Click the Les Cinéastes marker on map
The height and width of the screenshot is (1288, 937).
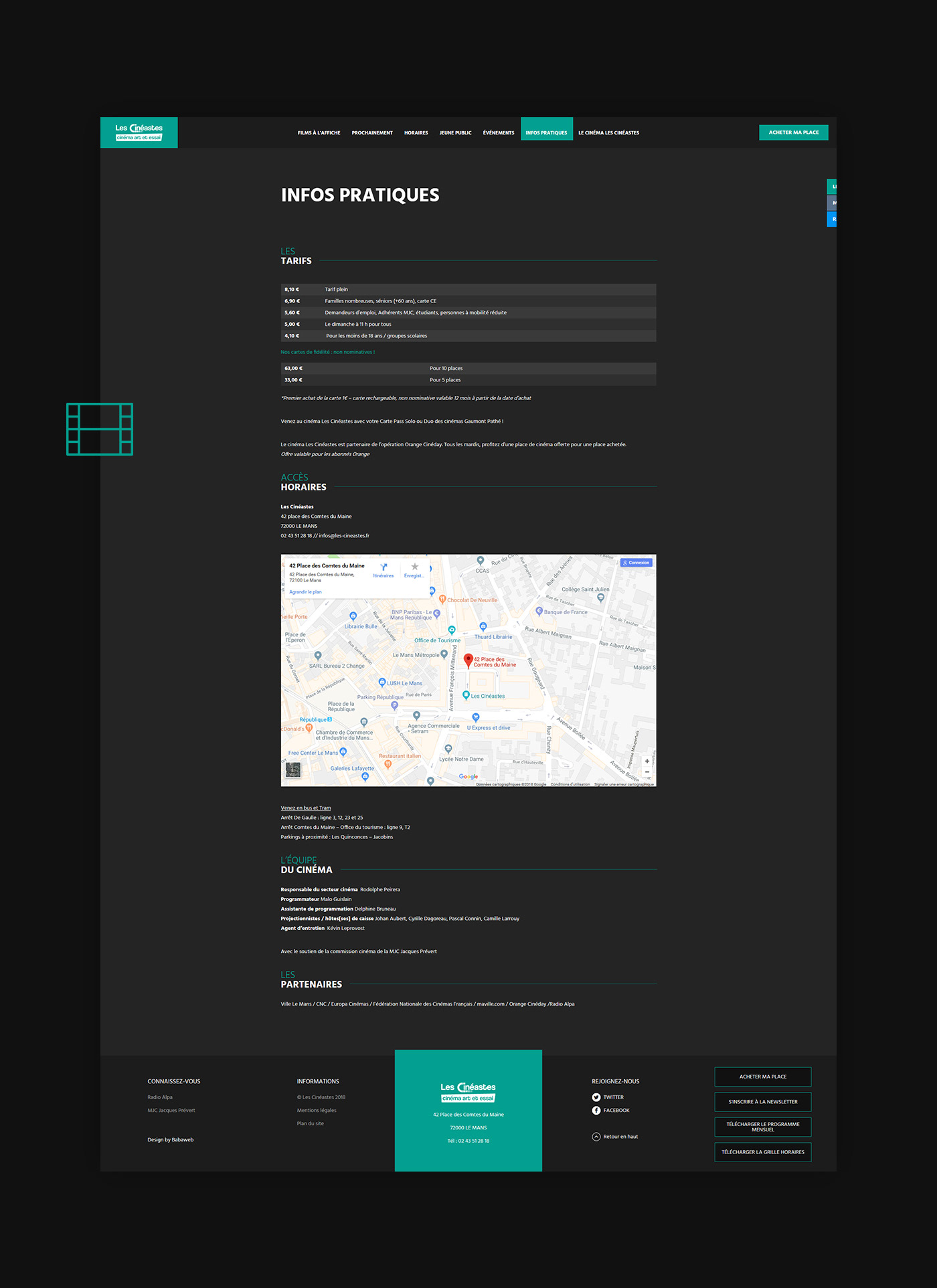tap(466, 696)
